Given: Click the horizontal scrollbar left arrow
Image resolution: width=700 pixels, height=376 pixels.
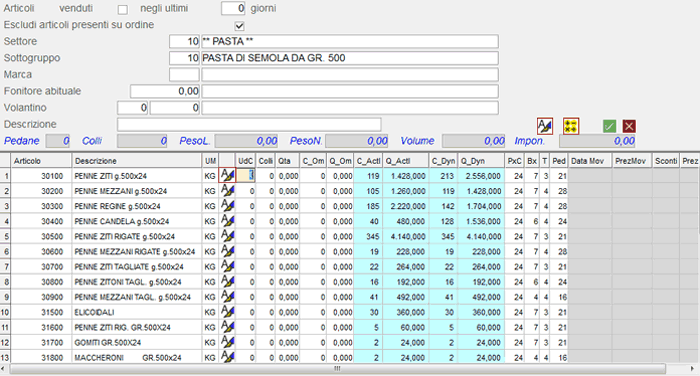Looking at the screenshot, I should click(x=4, y=369).
